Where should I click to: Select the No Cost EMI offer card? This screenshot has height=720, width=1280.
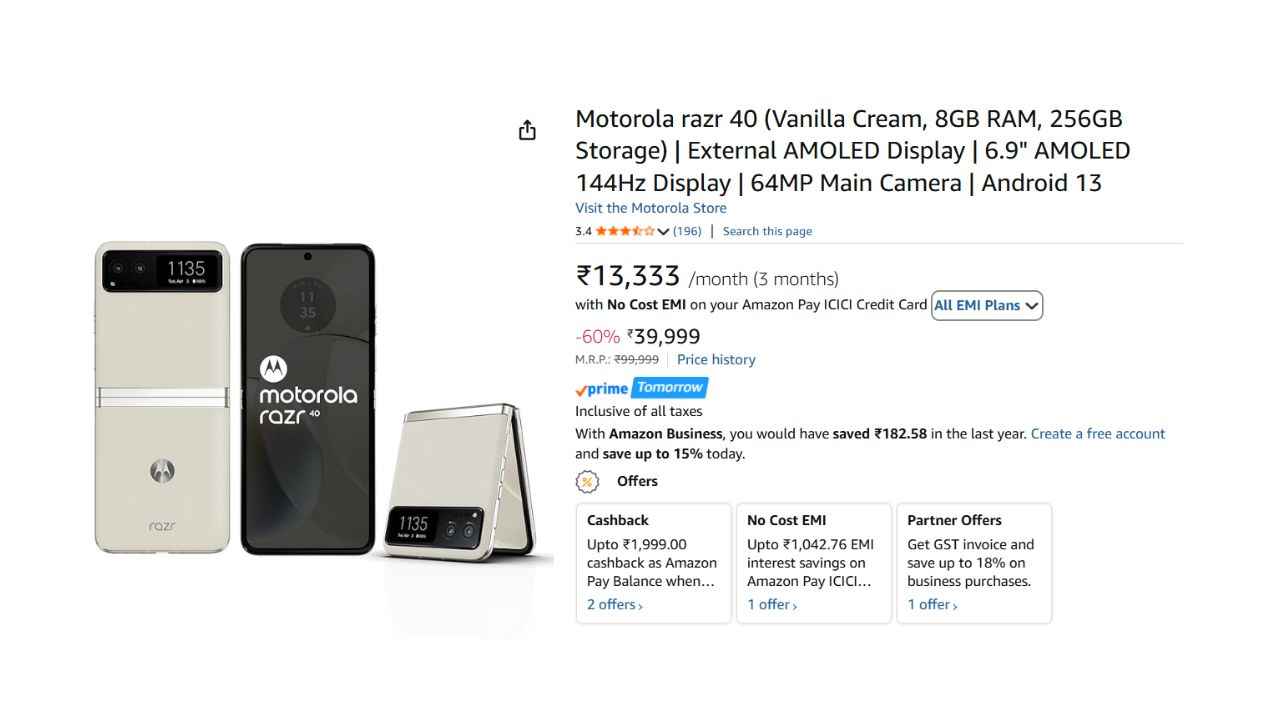coord(814,563)
